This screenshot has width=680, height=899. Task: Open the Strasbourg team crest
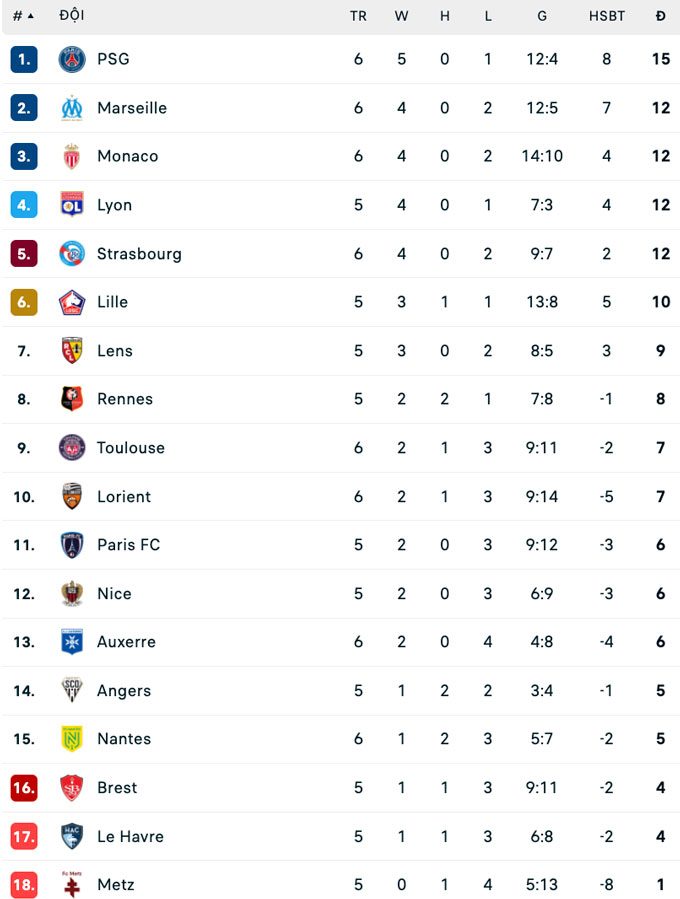click(72, 253)
